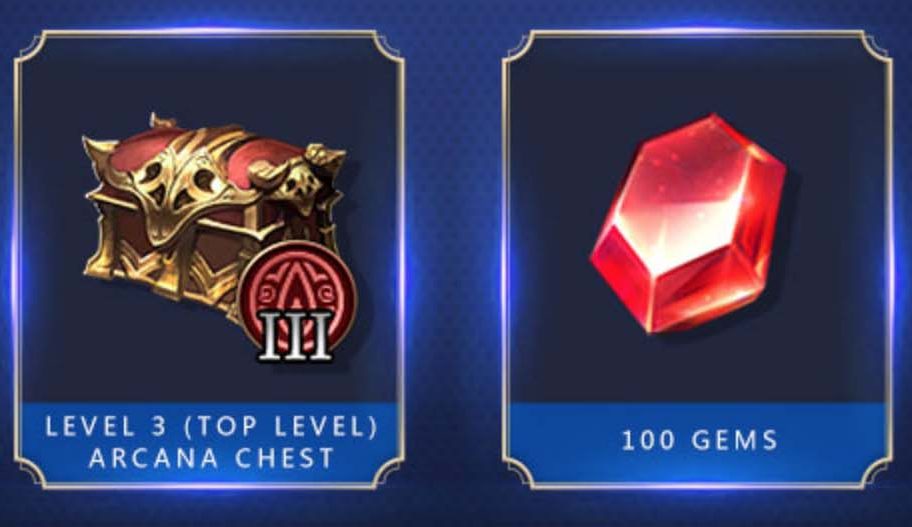The height and width of the screenshot is (527, 912).
Task: Select the "100 GEMS" label
Action: (700, 440)
